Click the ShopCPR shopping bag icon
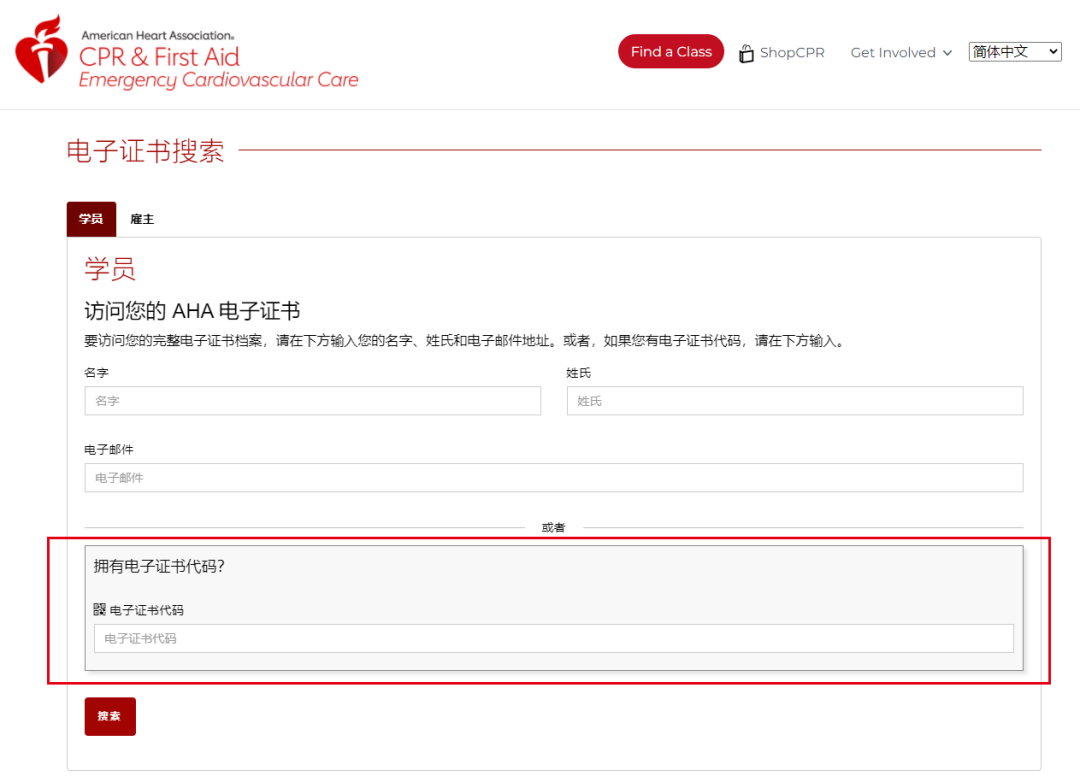Image resolution: width=1080 pixels, height=782 pixels. coord(746,53)
